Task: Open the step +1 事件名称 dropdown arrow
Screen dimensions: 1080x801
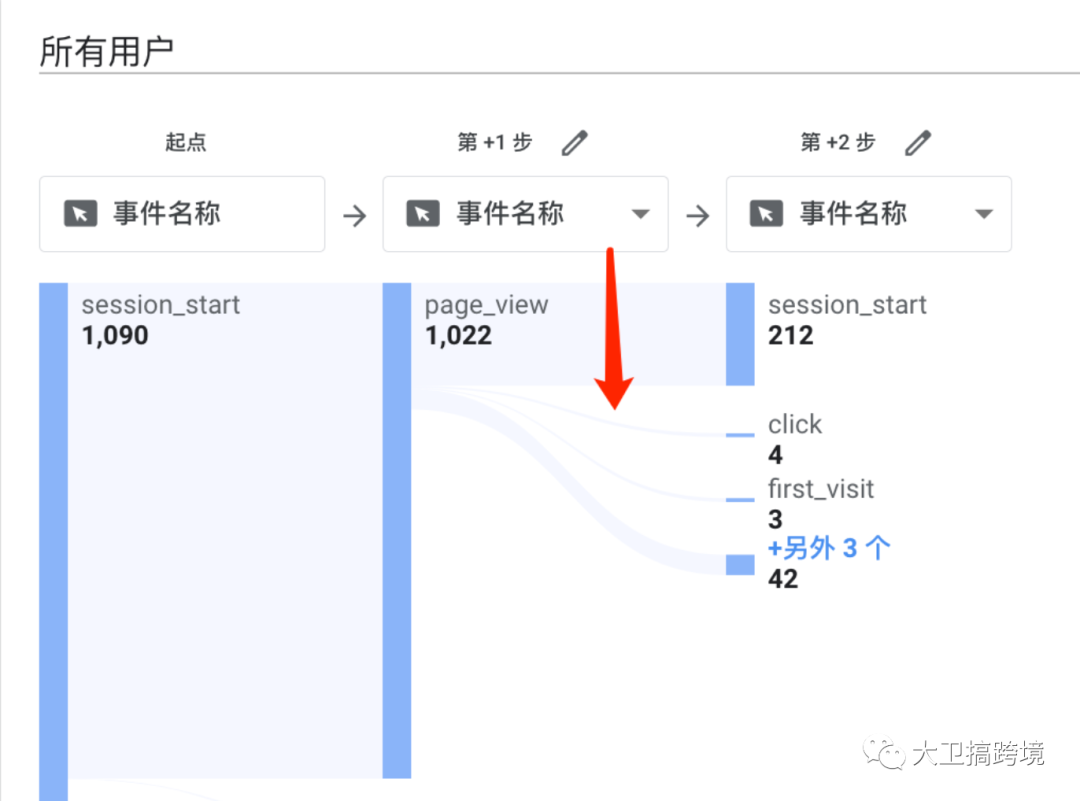Action: click(x=641, y=214)
